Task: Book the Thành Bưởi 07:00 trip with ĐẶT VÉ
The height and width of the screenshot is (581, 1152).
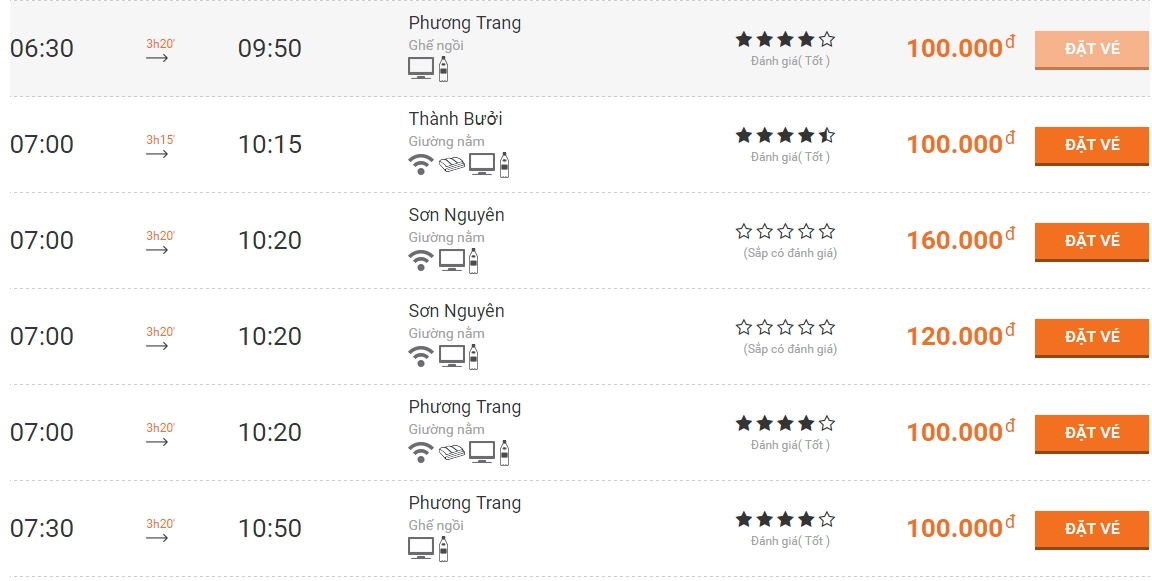Action: pyautogui.click(x=1092, y=146)
